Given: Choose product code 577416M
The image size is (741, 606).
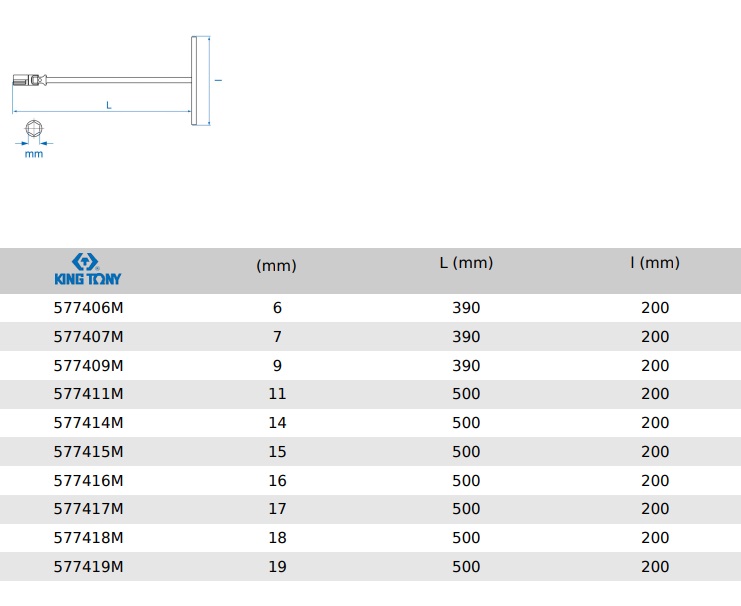Looking at the screenshot, I should 88,481.
